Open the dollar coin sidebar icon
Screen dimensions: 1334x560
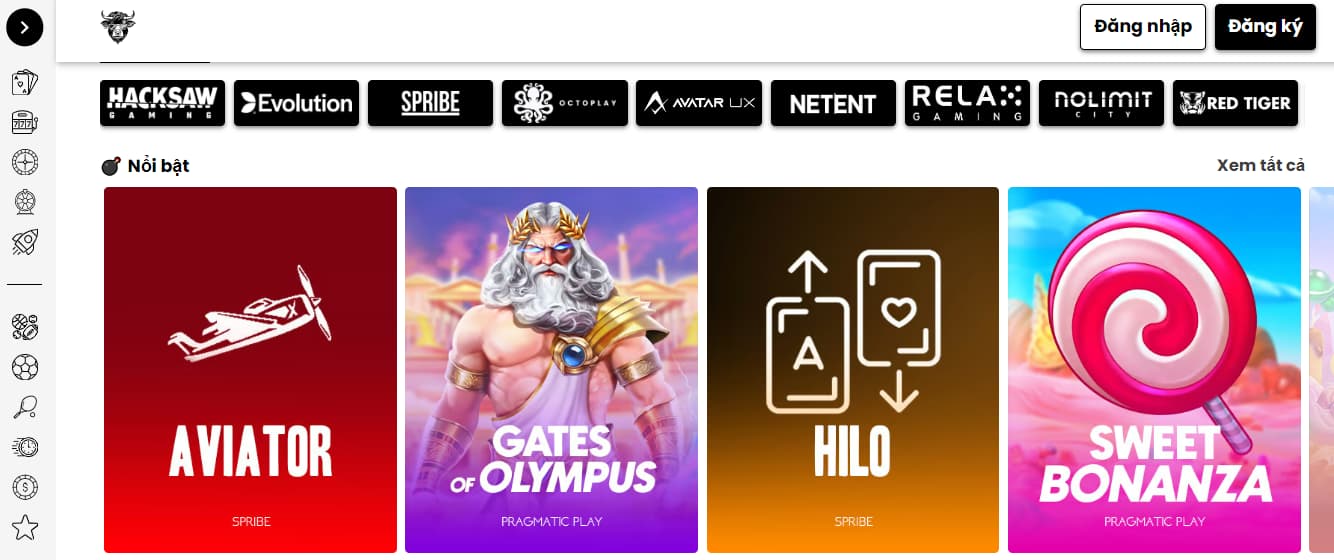(25, 487)
